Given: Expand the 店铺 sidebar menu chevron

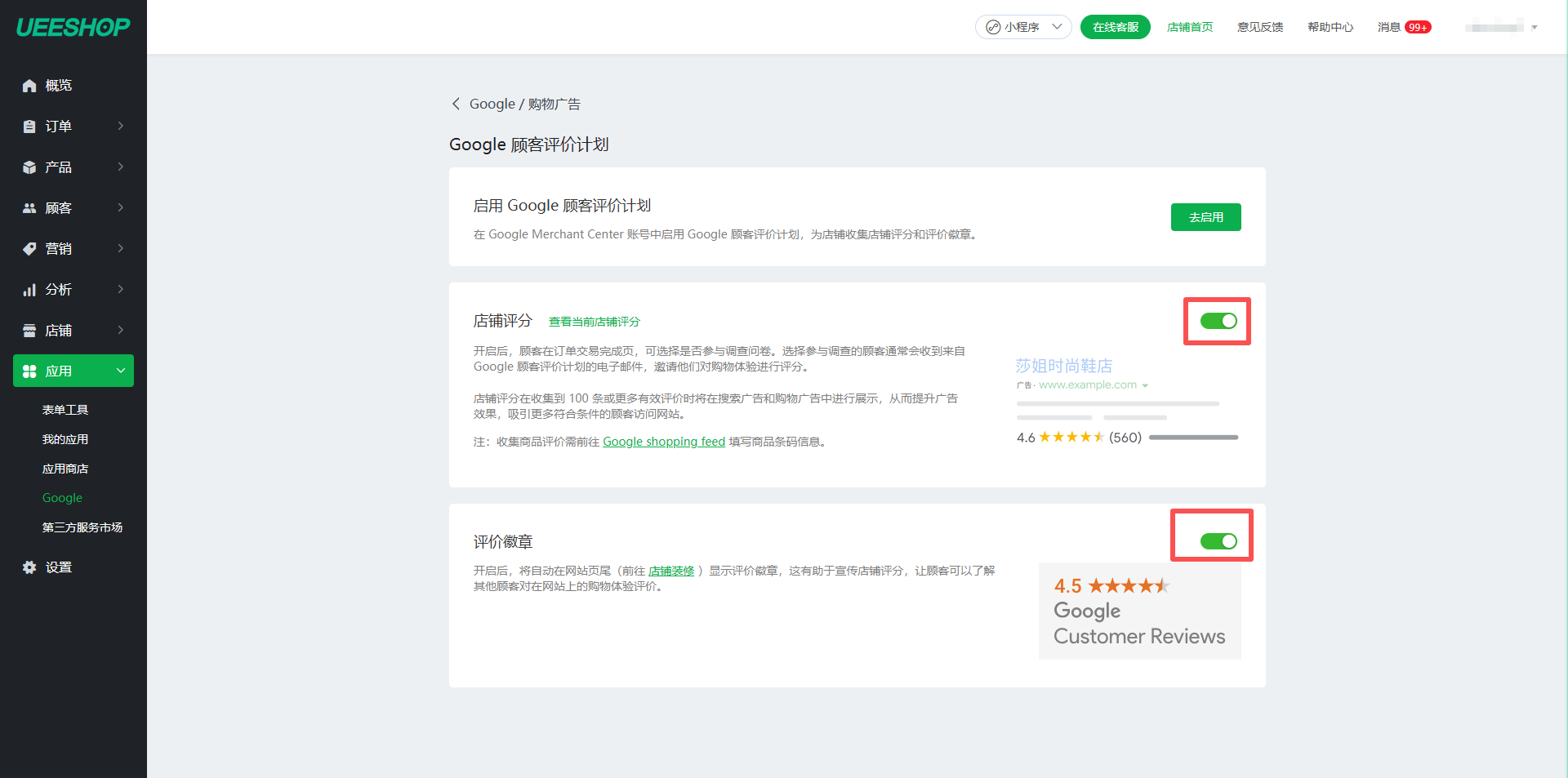Looking at the screenshot, I should pyautogui.click(x=121, y=331).
